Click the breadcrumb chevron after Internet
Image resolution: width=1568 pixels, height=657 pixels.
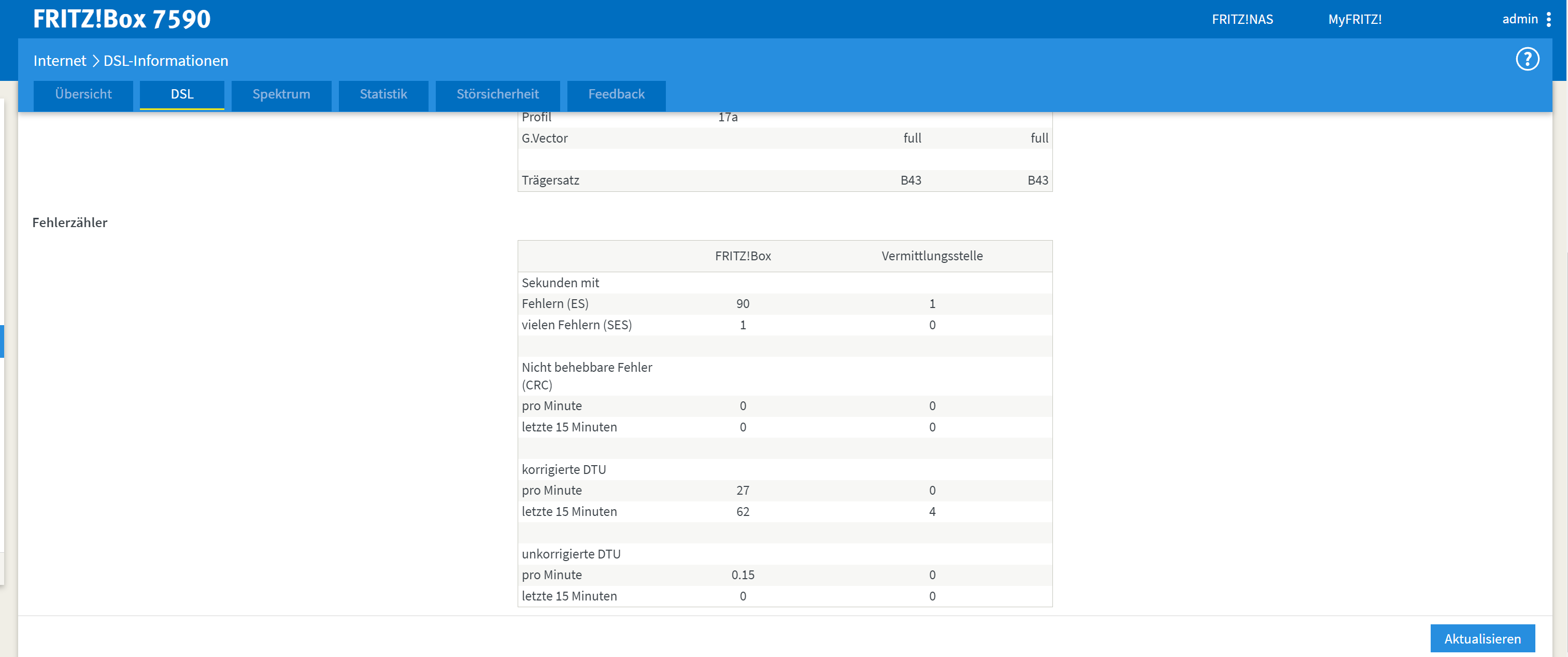tap(95, 61)
